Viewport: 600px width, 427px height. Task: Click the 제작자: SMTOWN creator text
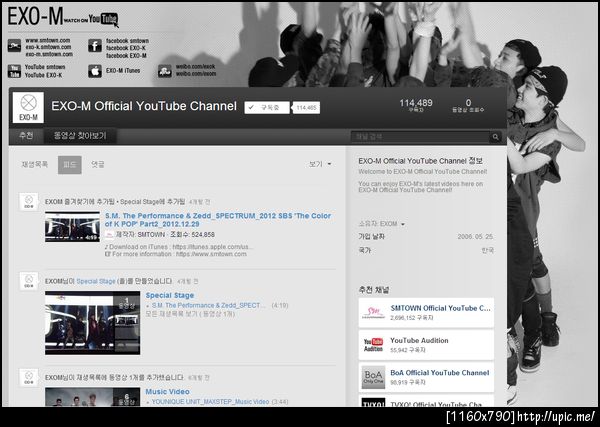(x=140, y=235)
